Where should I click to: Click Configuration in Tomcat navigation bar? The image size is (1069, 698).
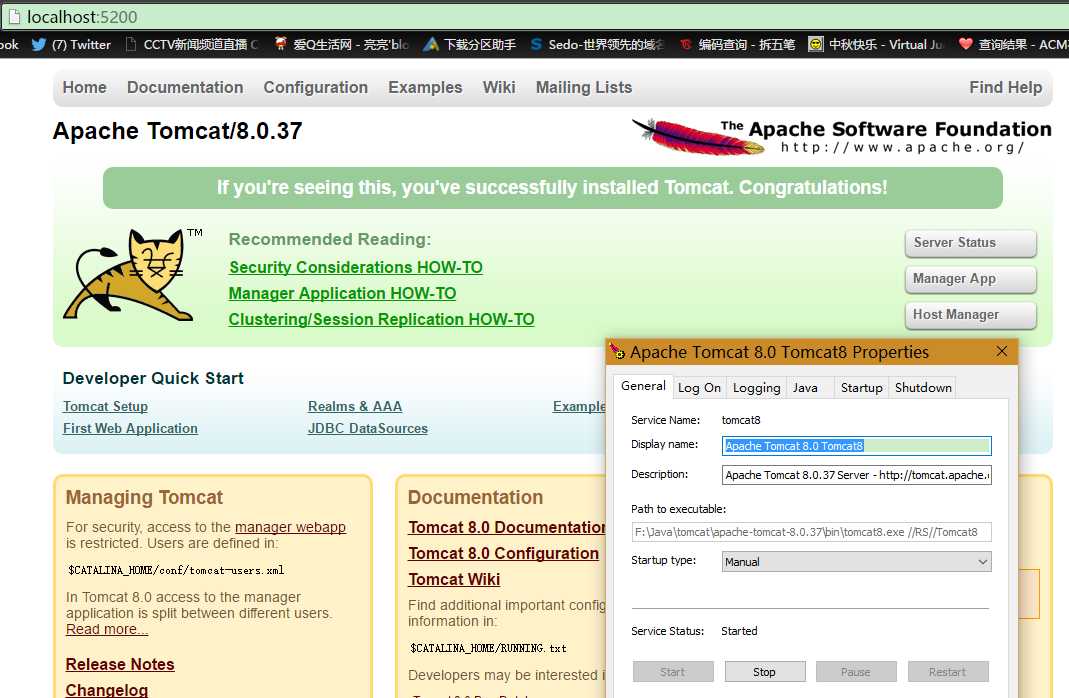316,87
